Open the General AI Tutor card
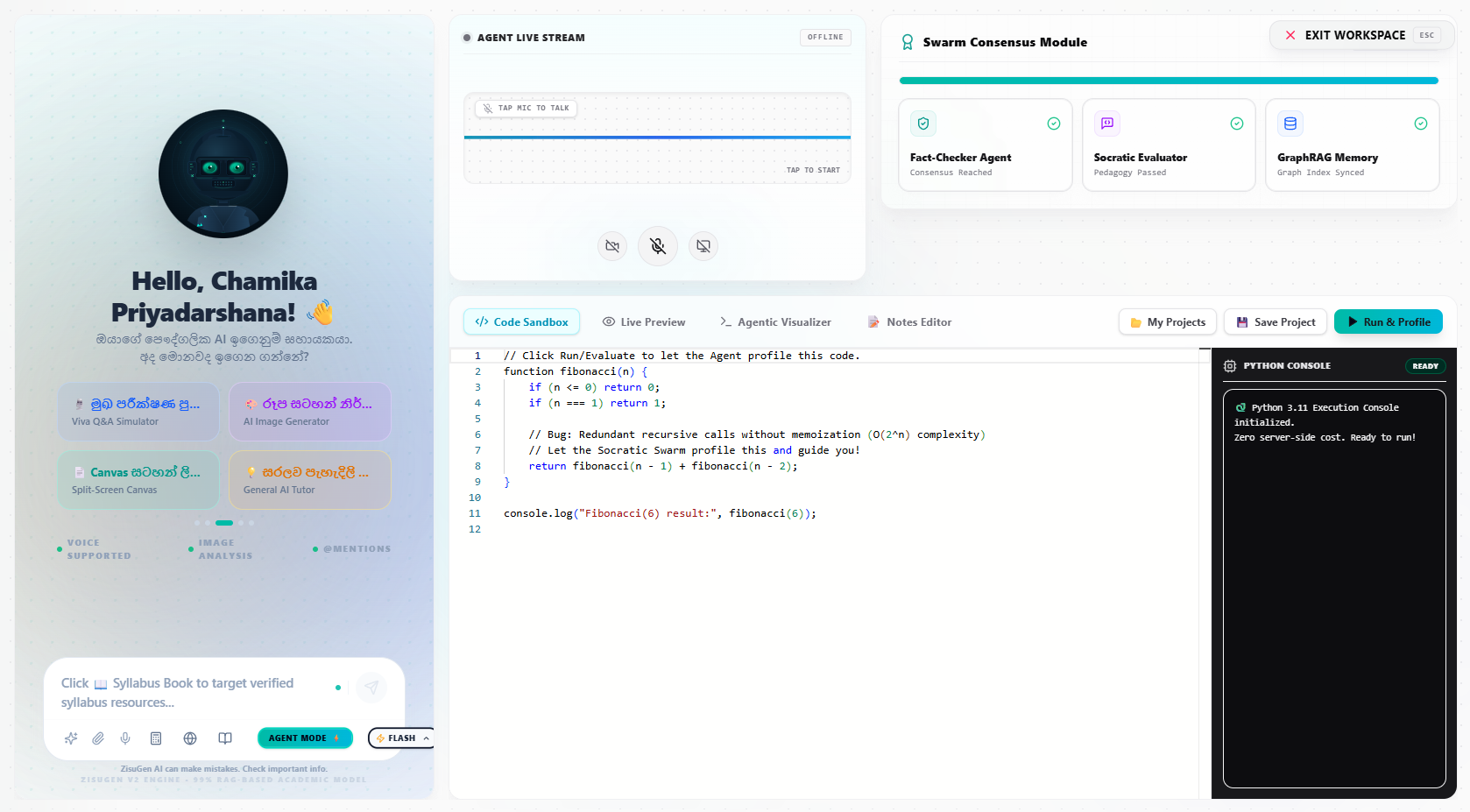The image size is (1470, 812). tap(310, 480)
